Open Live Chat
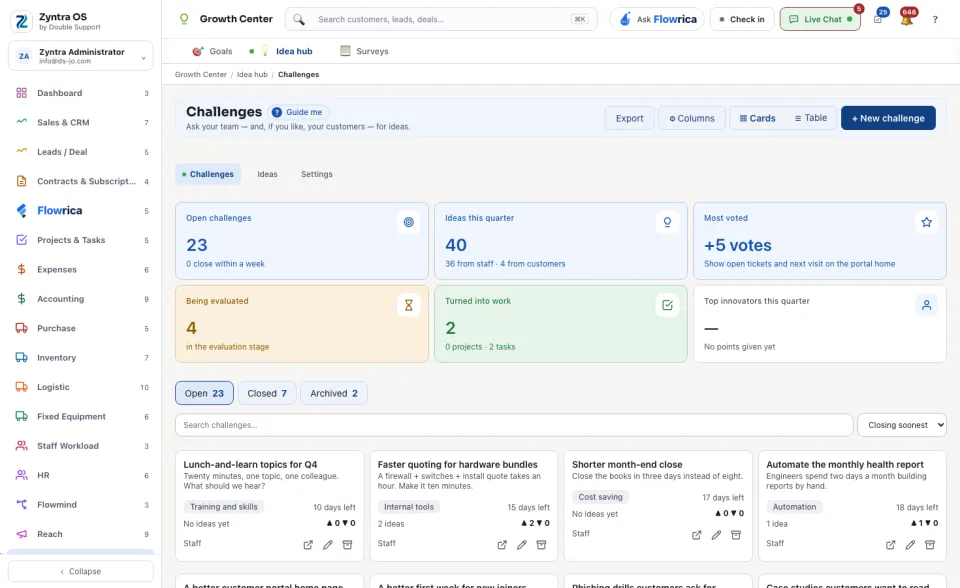The width and height of the screenshot is (960, 588). (x=820, y=19)
